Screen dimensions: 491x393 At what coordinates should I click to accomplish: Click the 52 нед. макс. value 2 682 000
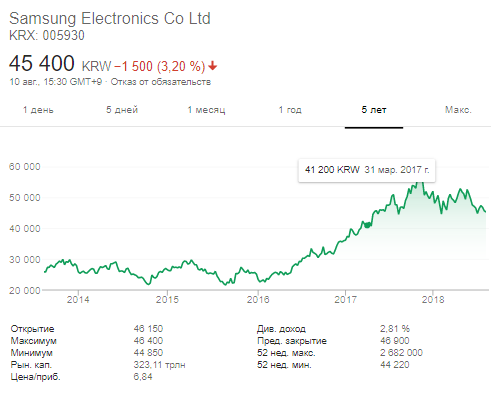[x=401, y=353]
